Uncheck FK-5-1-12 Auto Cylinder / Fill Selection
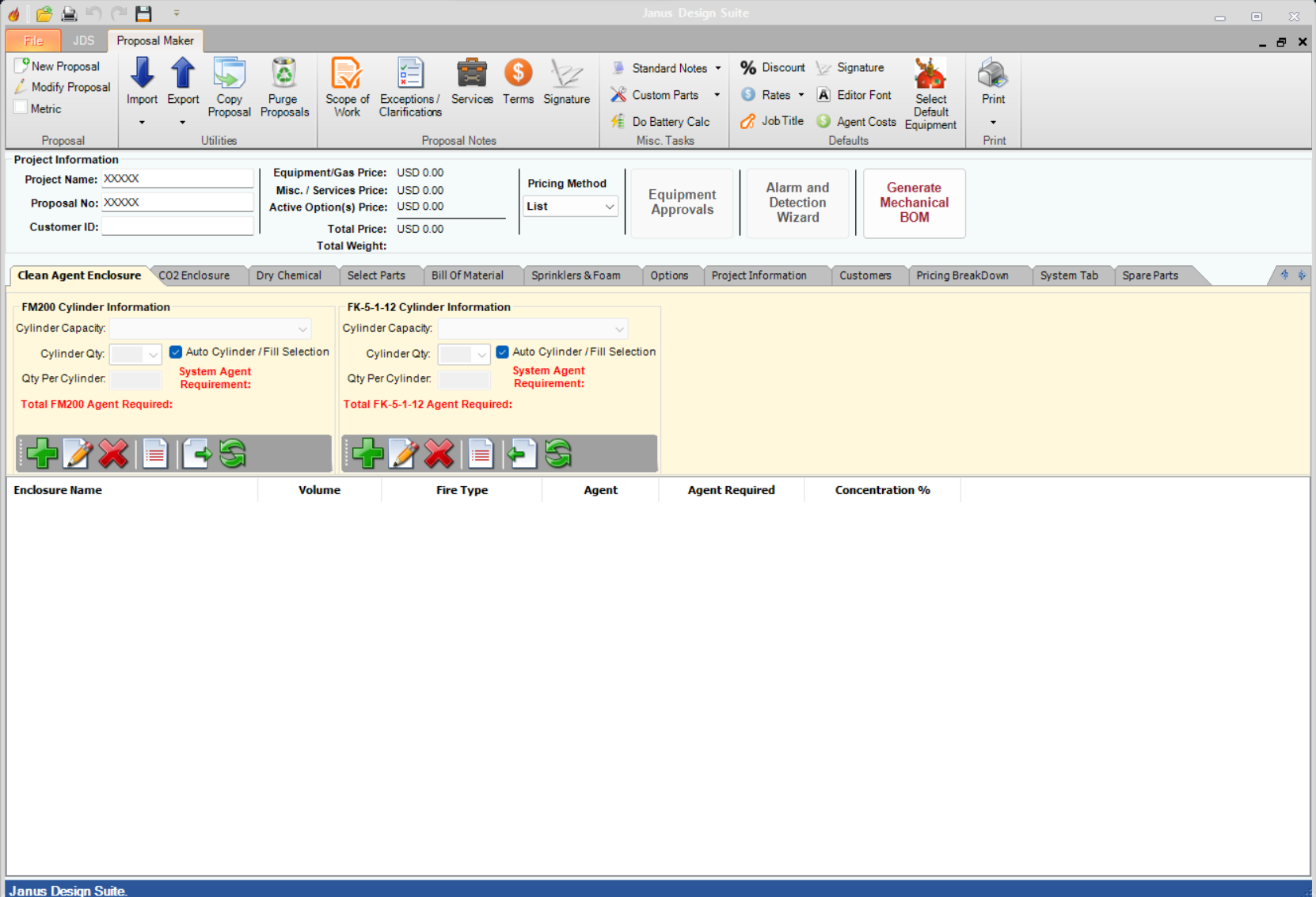Screen dimensions: 1316x897 503,352
